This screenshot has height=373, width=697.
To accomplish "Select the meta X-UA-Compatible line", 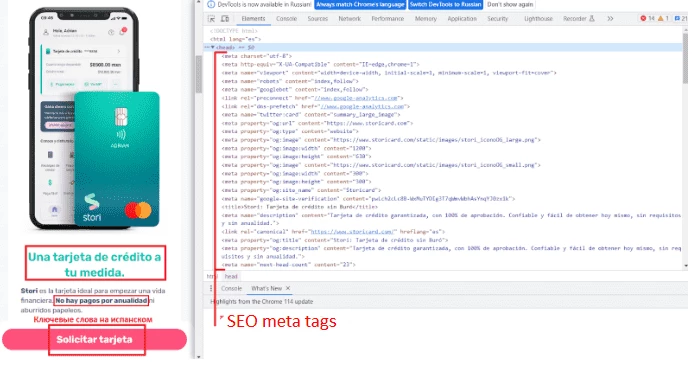I will pyautogui.click(x=320, y=64).
